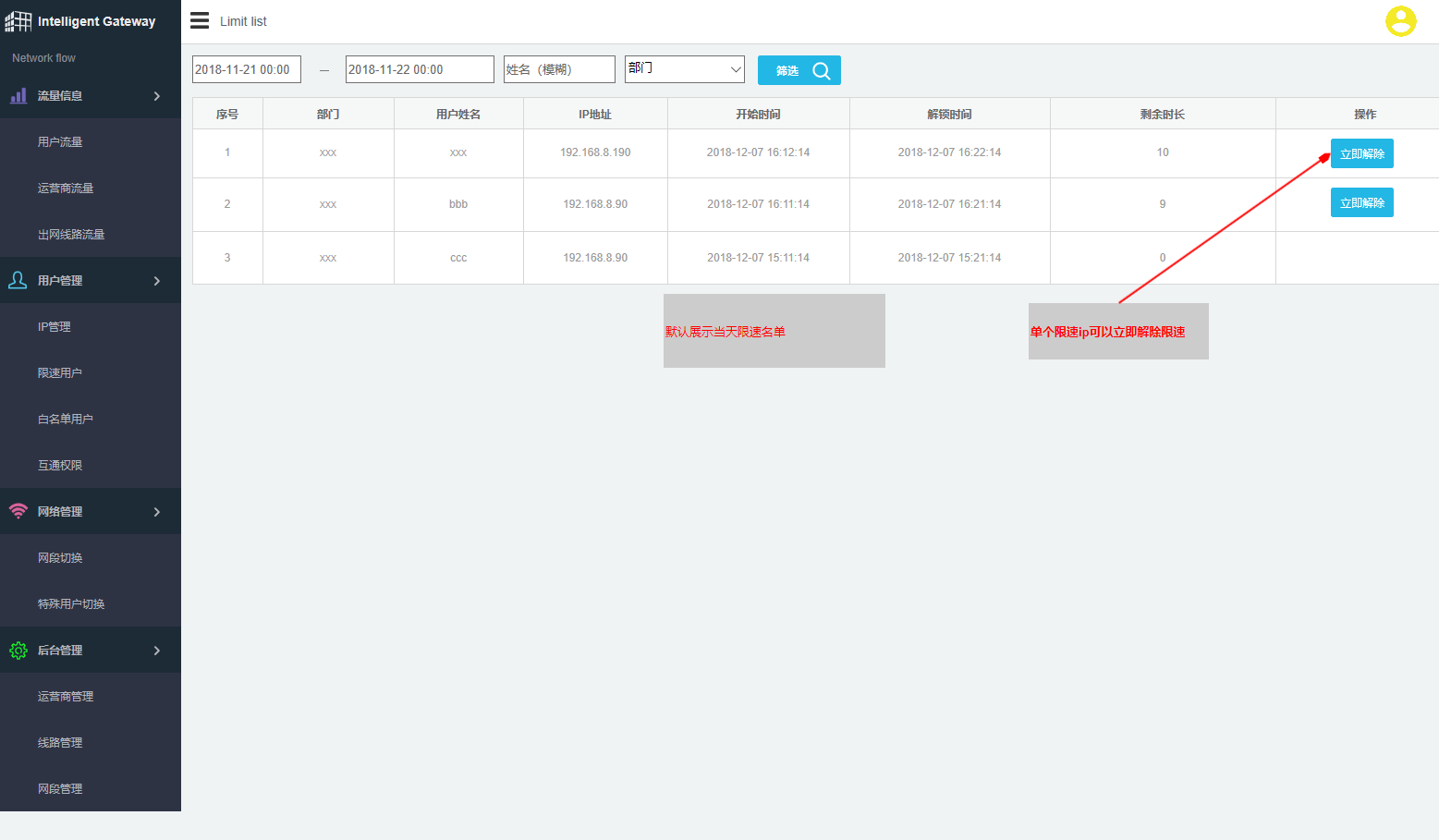
Task: Collapse the 后台管理 section chevron
Action: click(157, 651)
